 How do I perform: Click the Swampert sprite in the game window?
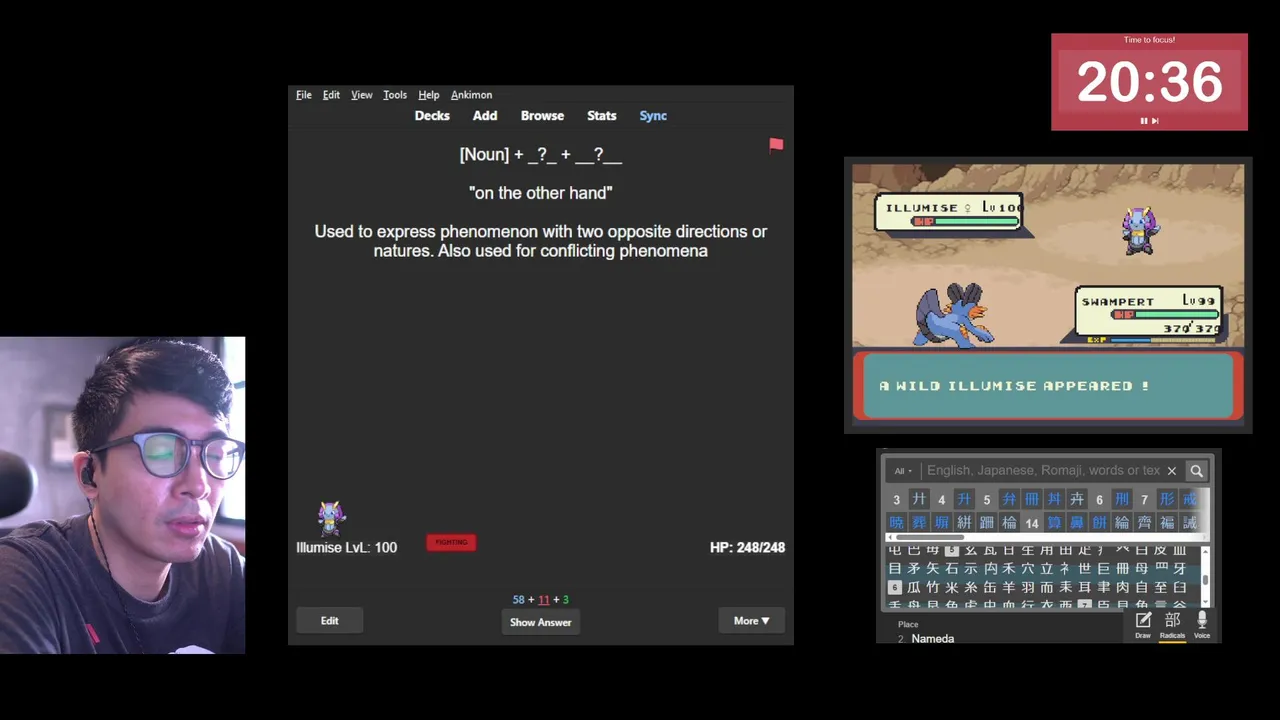953,314
